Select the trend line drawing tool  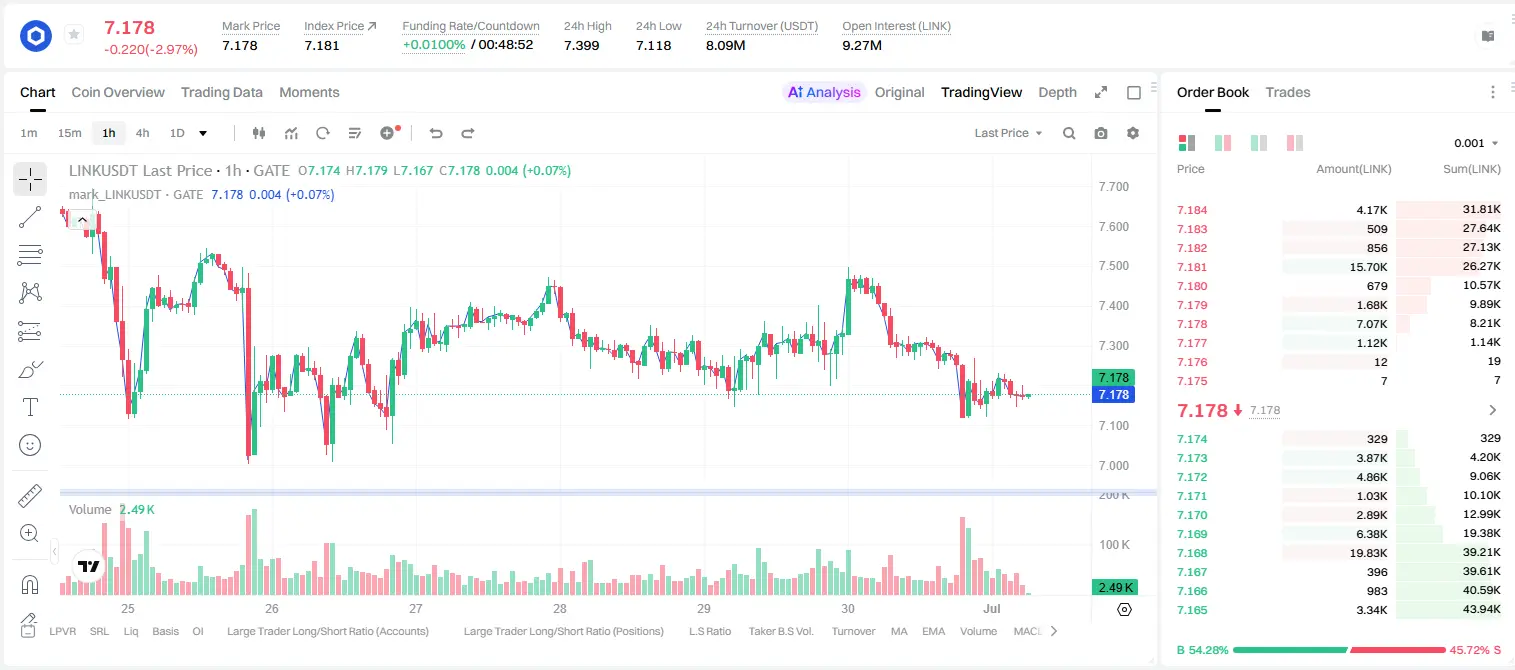tap(30, 217)
